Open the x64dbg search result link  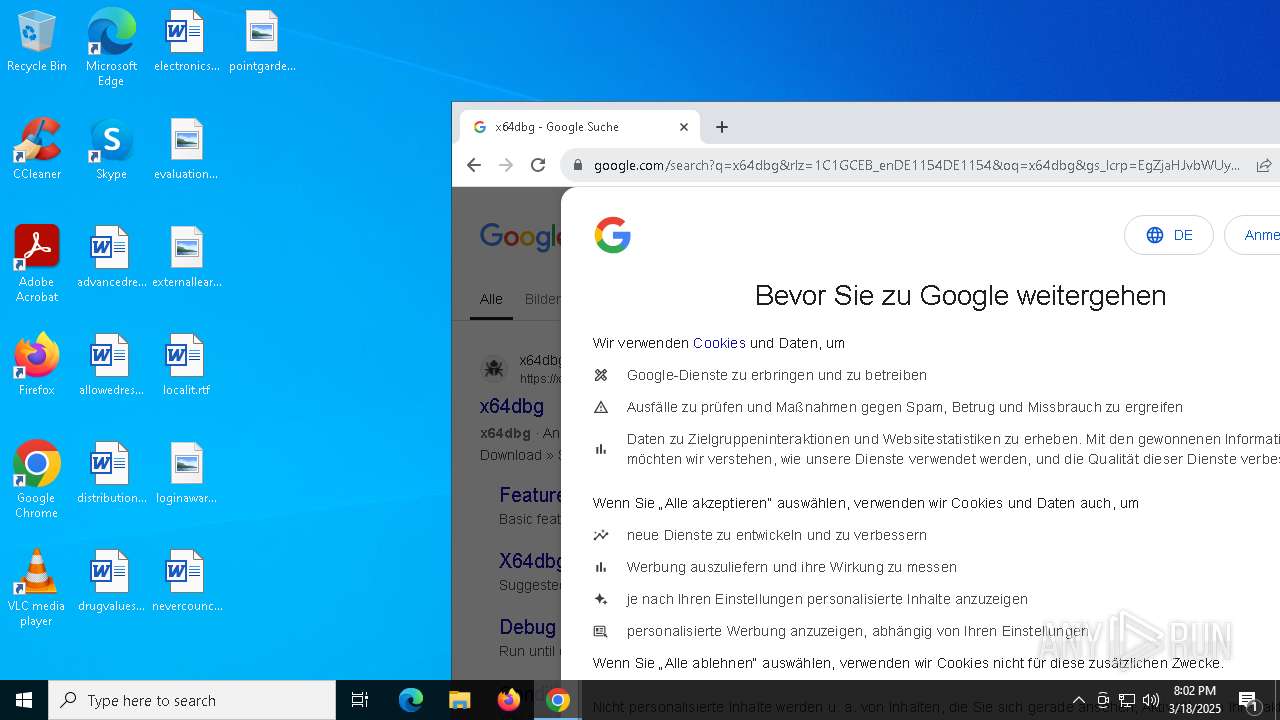coord(511,407)
